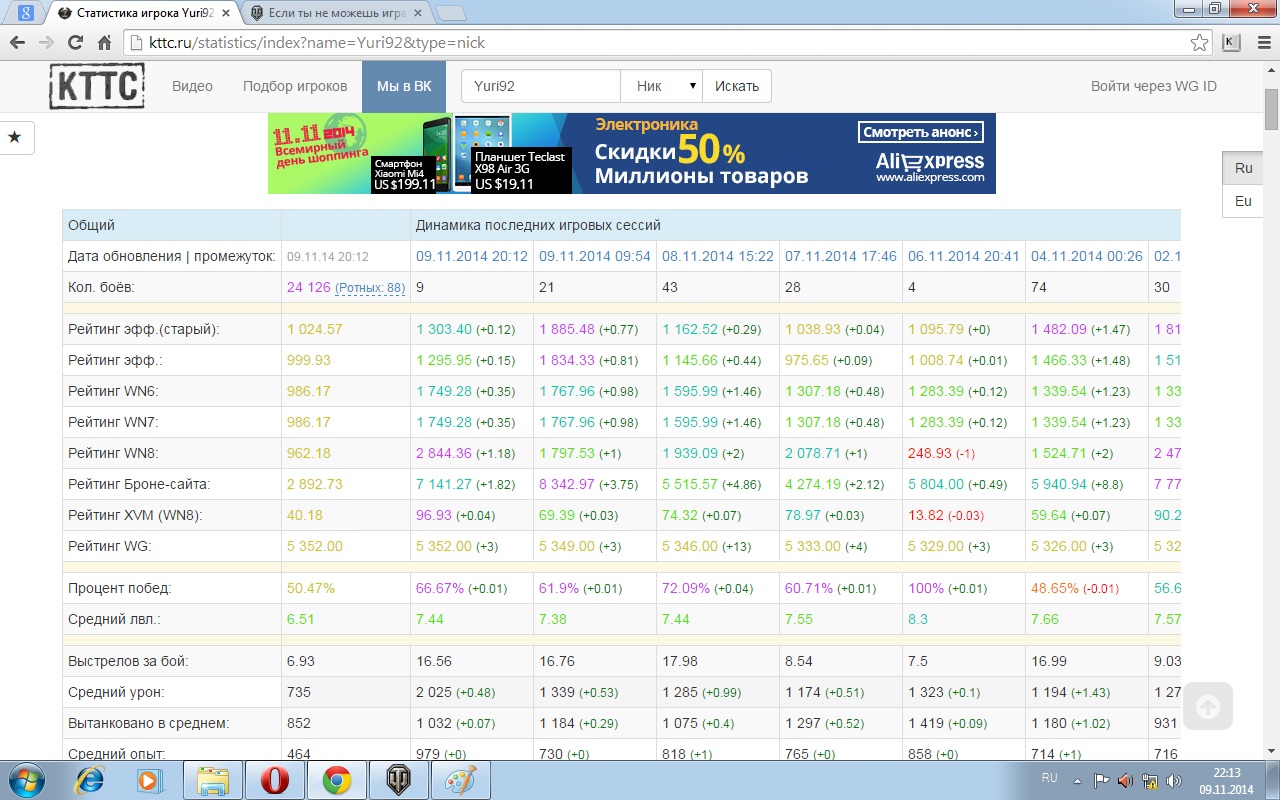This screenshot has width=1280, height=800.
Task: Click the K extension icon in the toolbar
Action: [1231, 43]
